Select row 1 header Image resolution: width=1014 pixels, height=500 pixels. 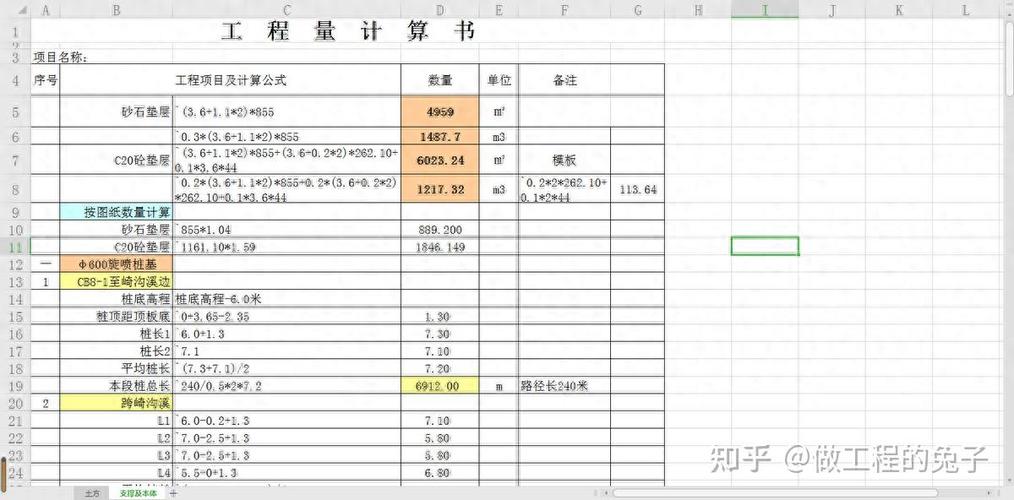[x=16, y=31]
